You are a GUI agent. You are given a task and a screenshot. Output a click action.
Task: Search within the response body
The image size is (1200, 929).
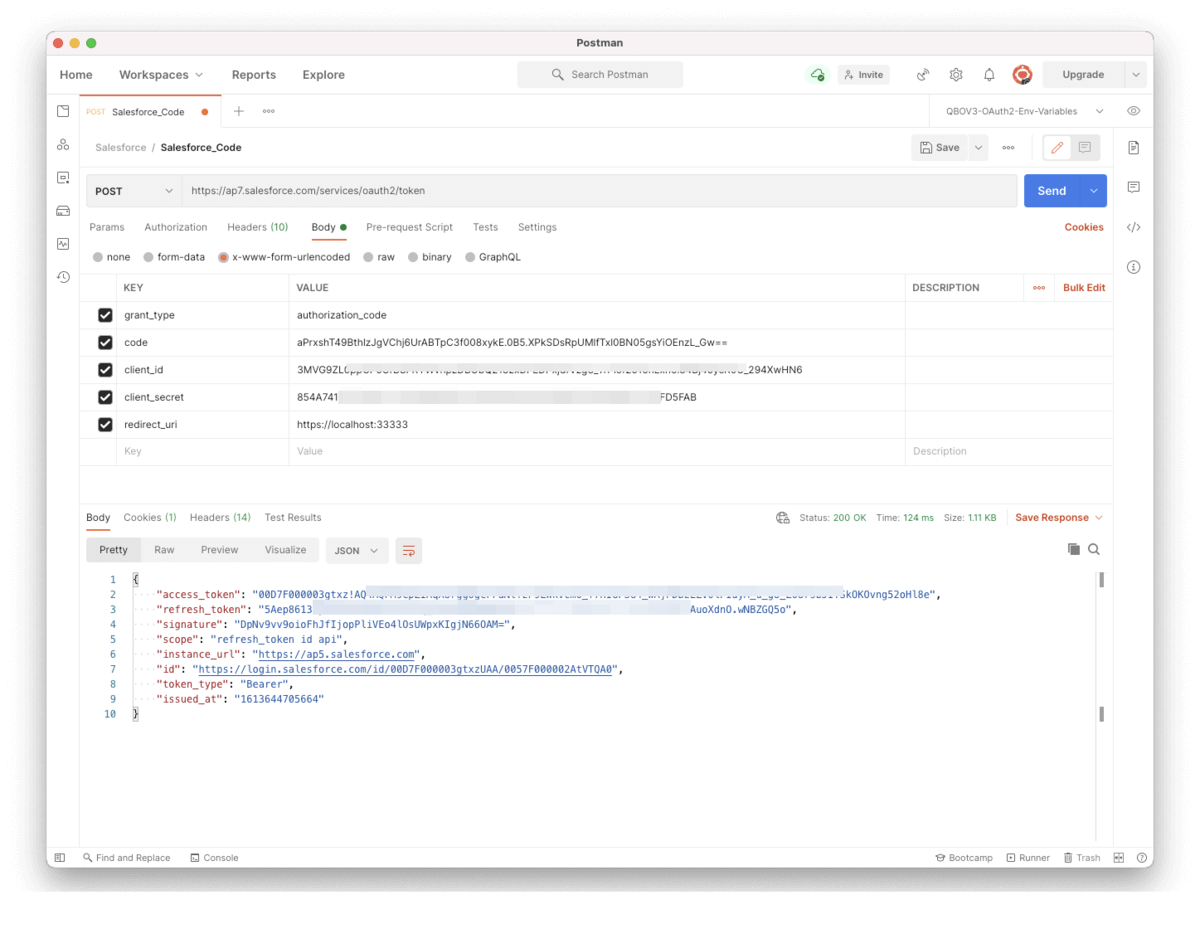[1094, 549]
